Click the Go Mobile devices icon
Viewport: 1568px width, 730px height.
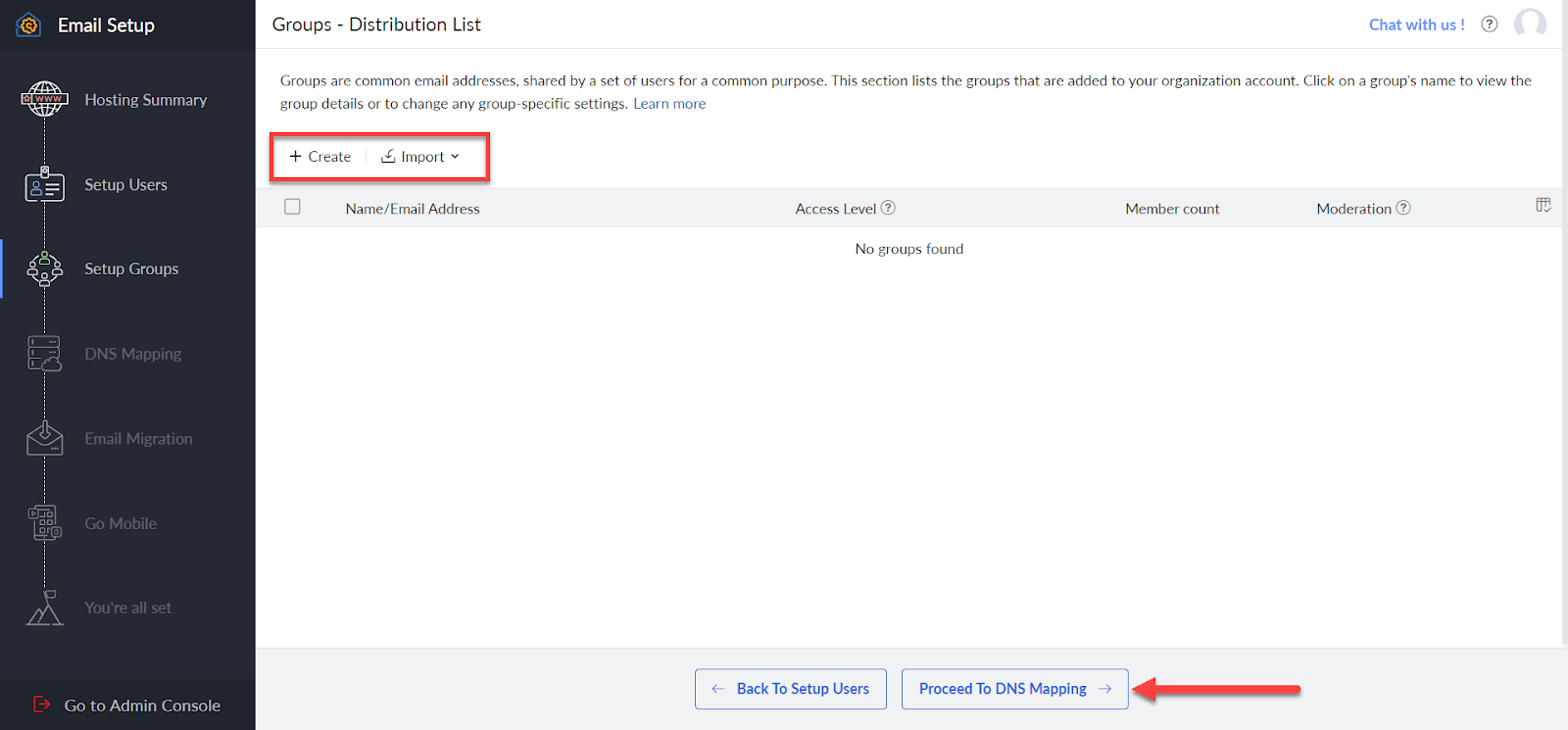[x=45, y=523]
